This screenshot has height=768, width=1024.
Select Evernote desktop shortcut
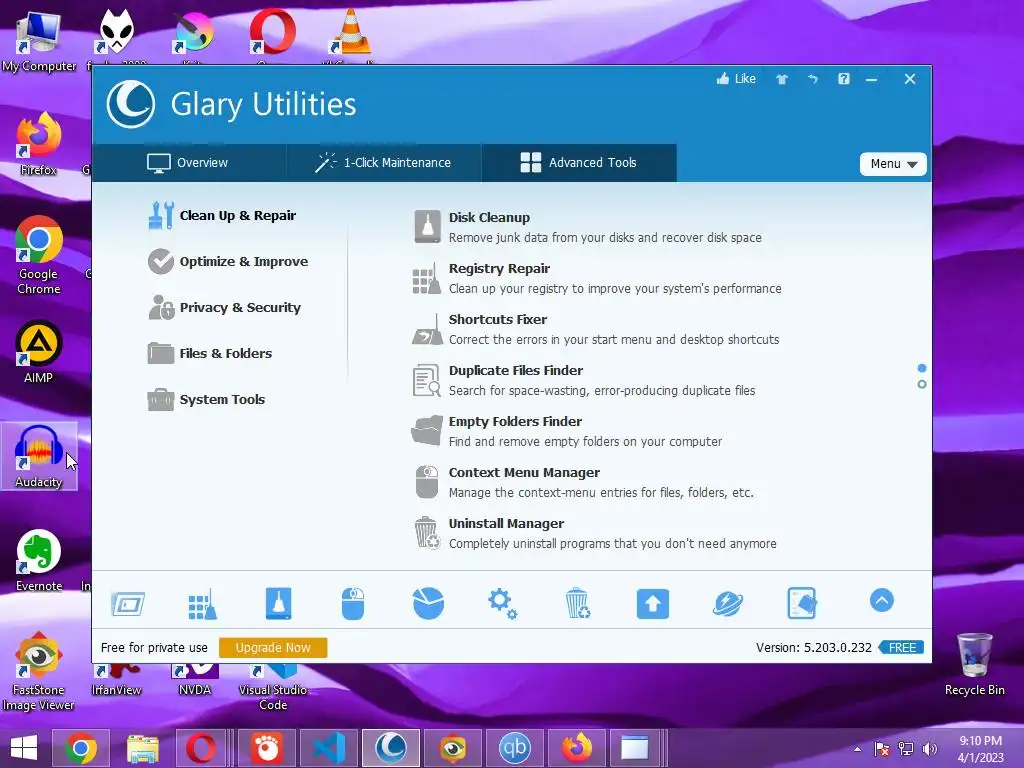39,560
